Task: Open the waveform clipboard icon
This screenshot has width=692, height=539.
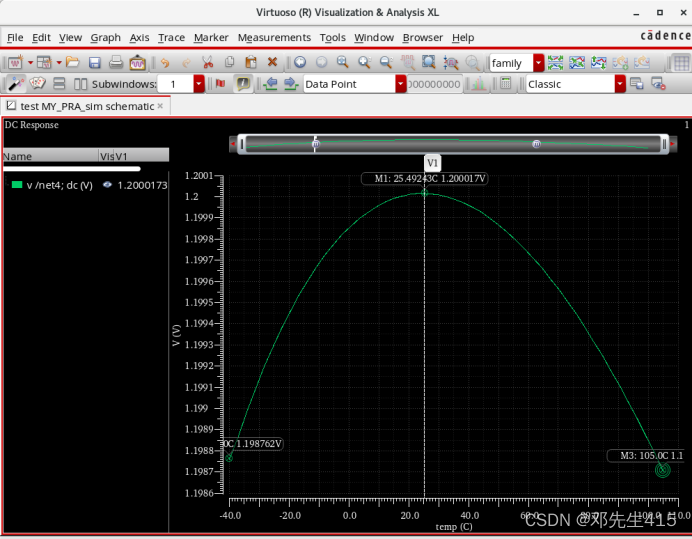Action: pyautogui.click(x=138, y=62)
